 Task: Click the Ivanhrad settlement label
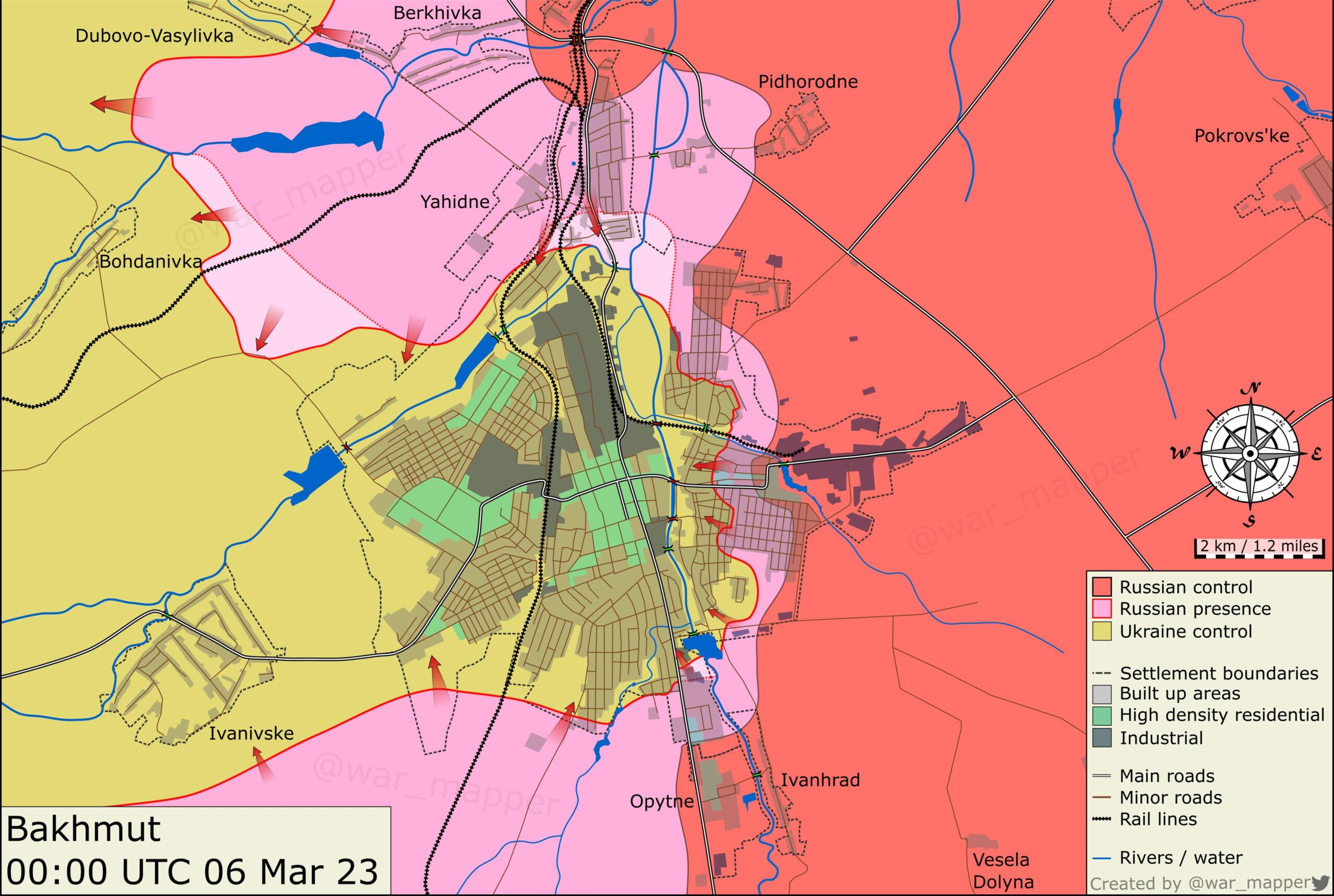click(820, 780)
